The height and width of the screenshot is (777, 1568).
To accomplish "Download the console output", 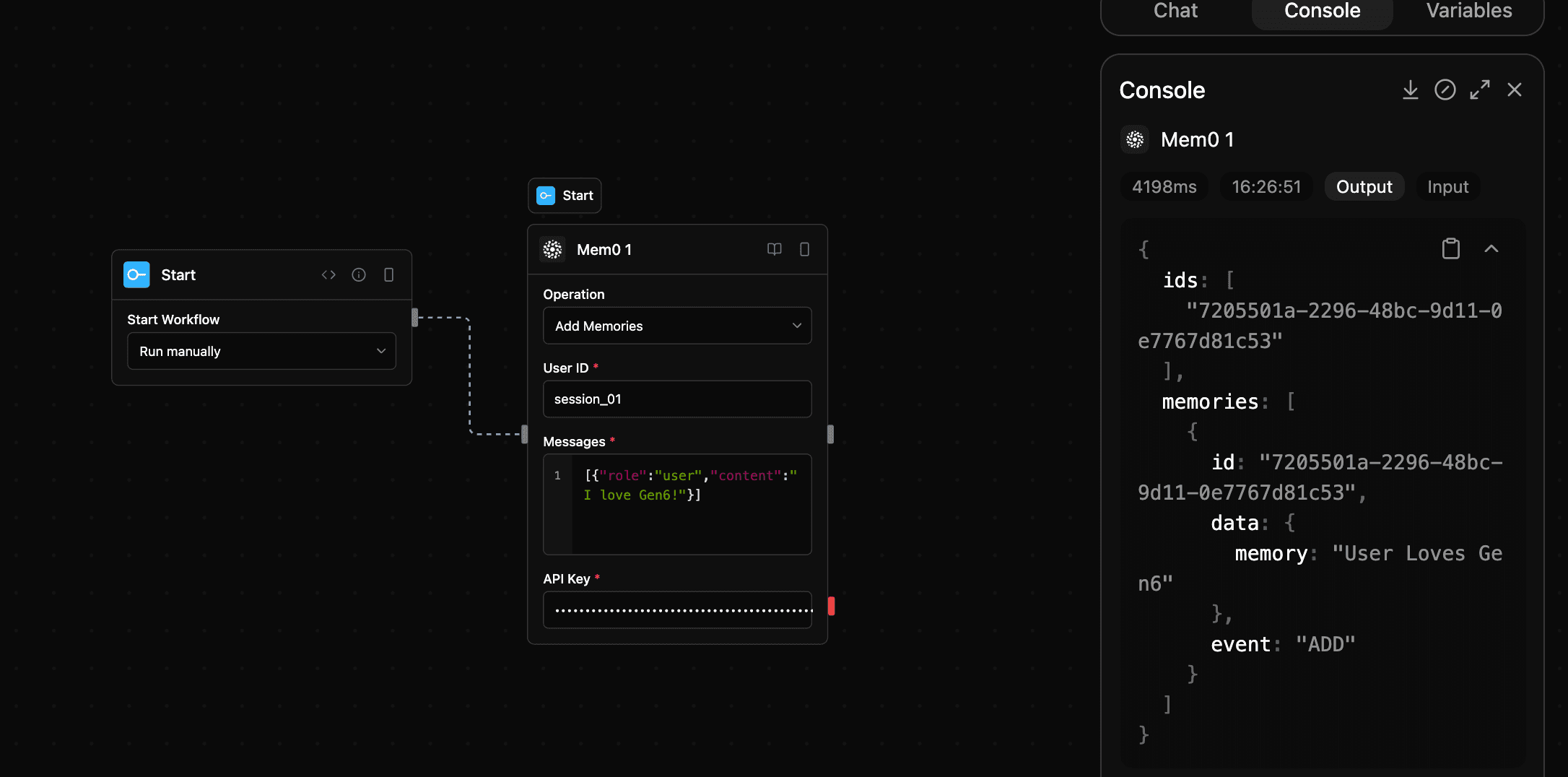I will 1410,90.
